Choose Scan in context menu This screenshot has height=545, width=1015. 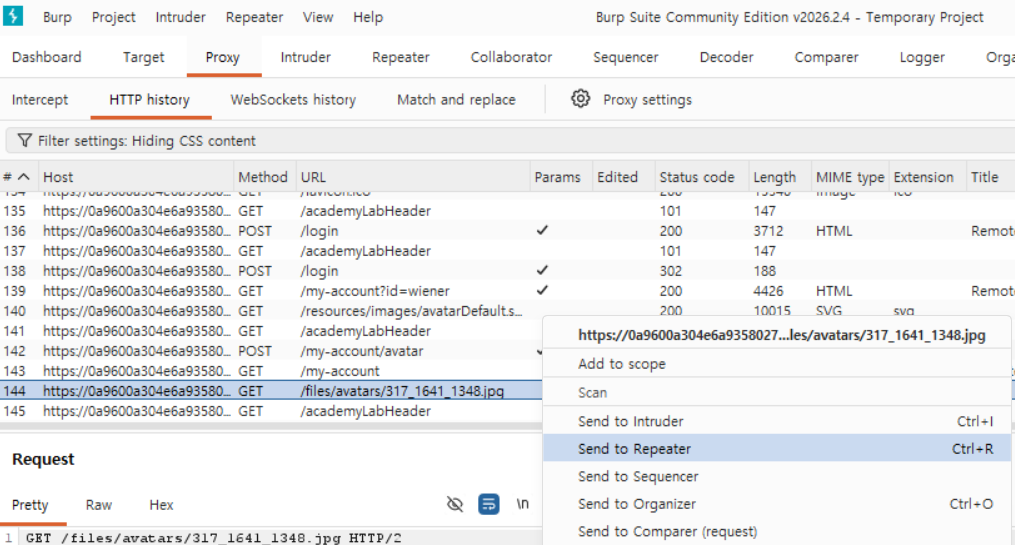(776, 392)
